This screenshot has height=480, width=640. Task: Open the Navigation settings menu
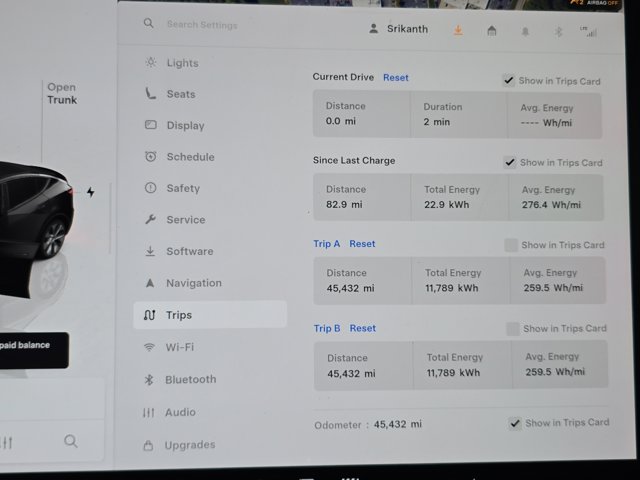click(x=193, y=283)
